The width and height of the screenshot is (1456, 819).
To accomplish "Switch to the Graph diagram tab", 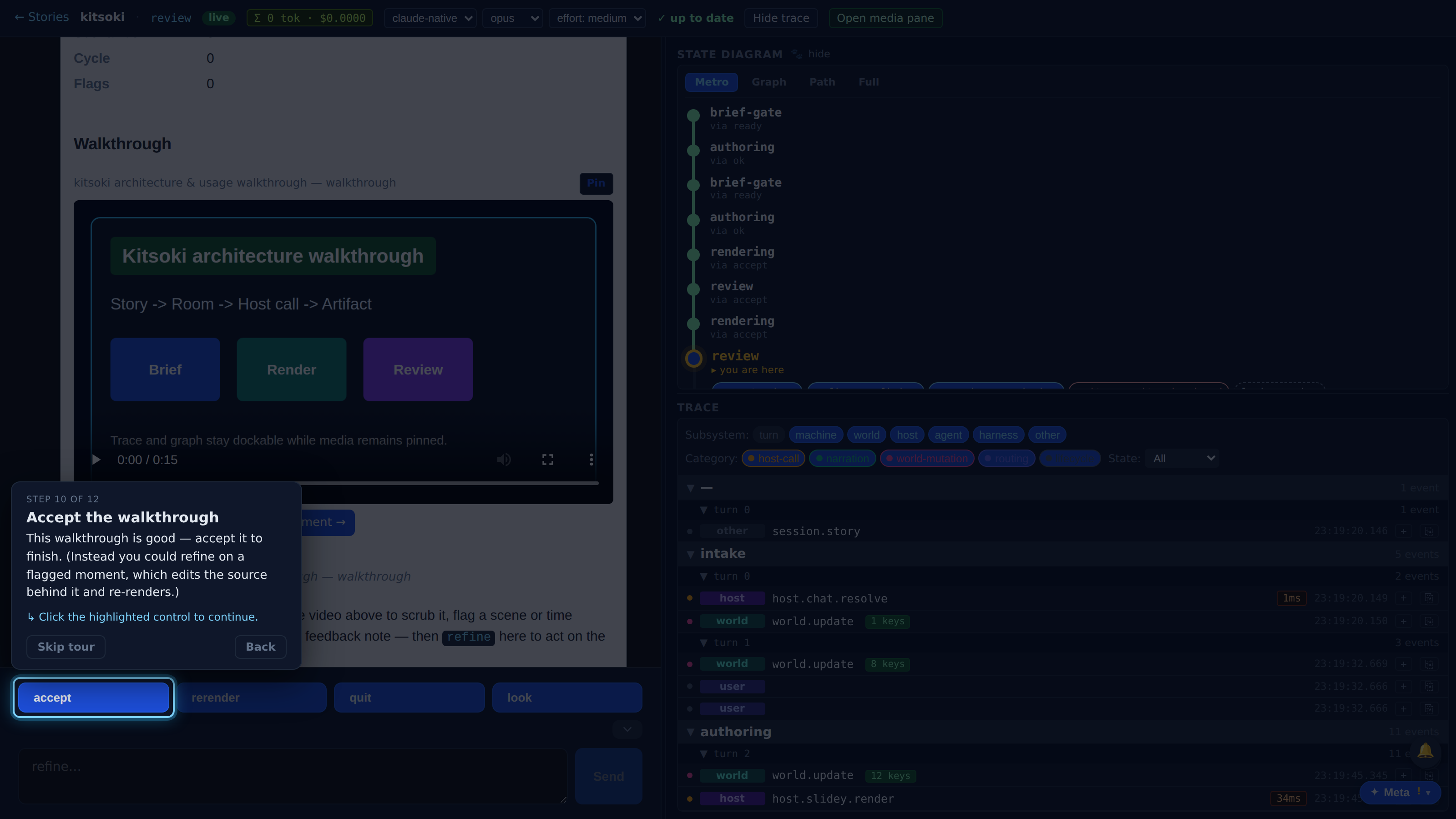I will (x=768, y=82).
